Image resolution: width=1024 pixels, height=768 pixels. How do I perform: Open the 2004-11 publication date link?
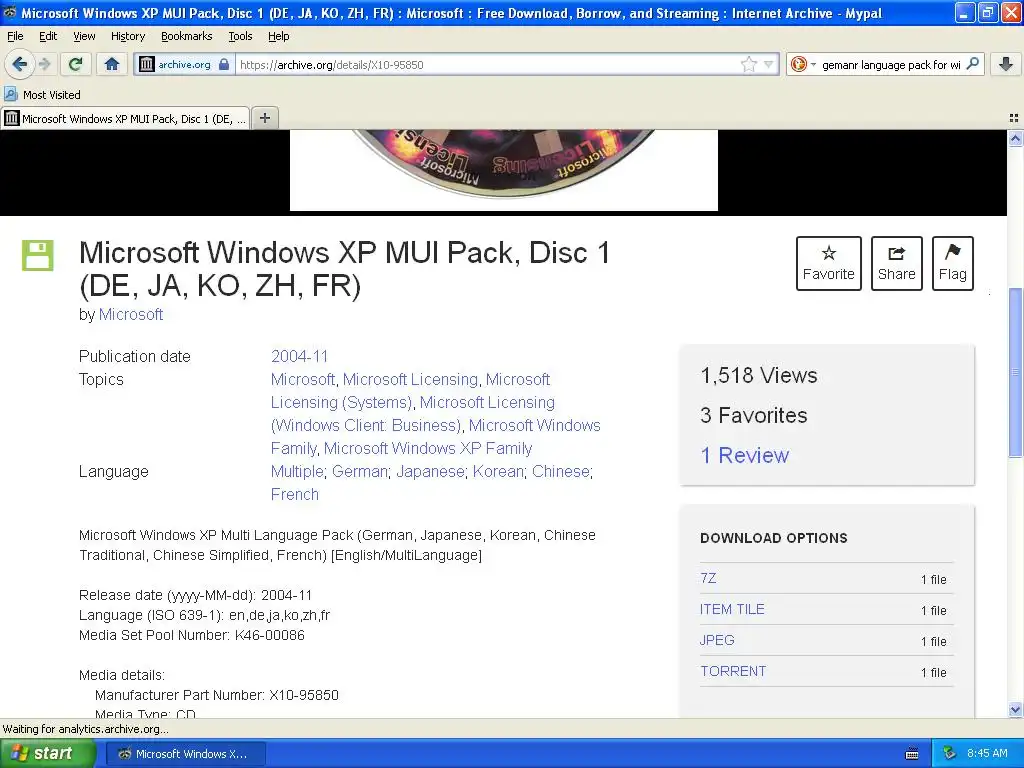click(x=299, y=356)
